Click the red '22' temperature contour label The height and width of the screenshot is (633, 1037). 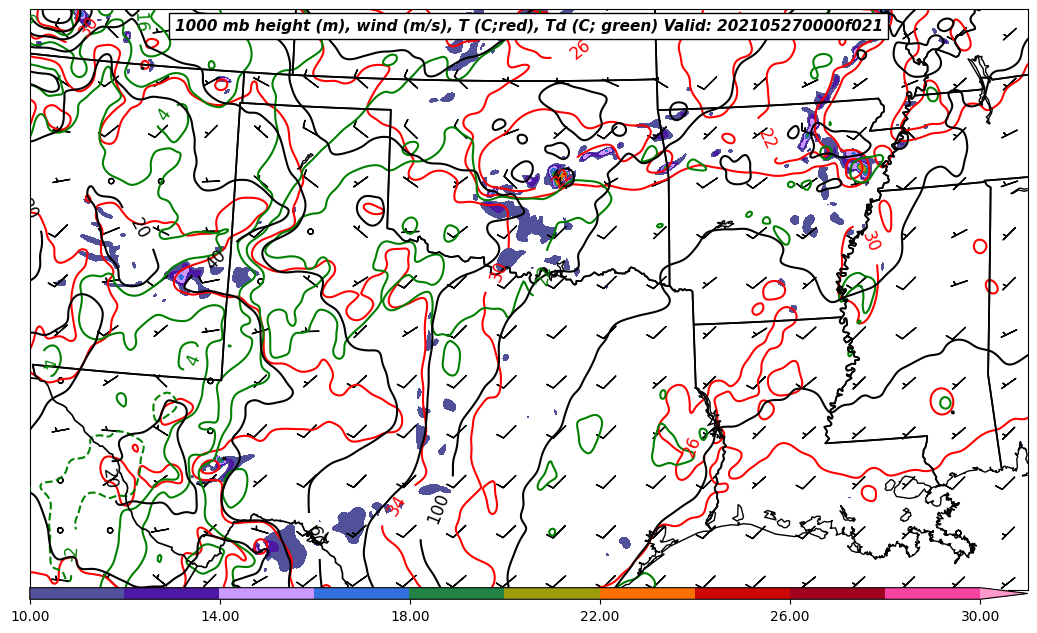pos(768,138)
